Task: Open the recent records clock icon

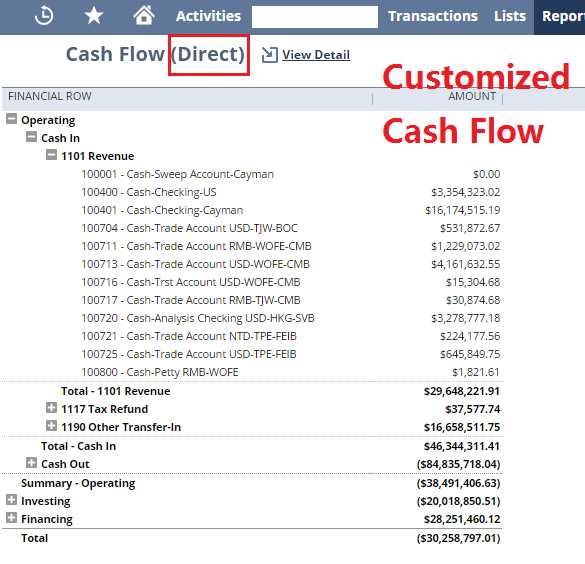Action: pos(44,16)
